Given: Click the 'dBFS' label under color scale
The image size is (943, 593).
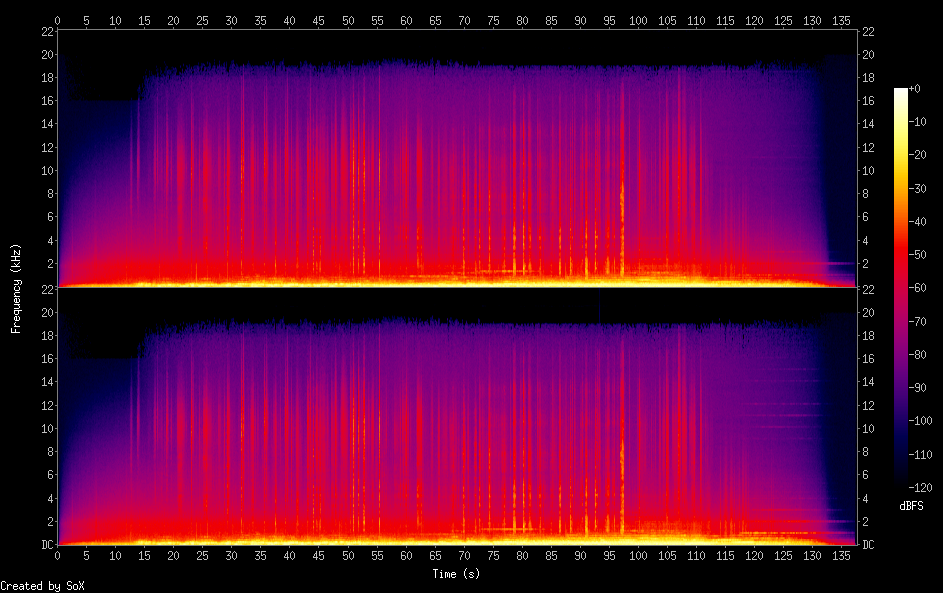Looking at the screenshot, I should tap(911, 506).
